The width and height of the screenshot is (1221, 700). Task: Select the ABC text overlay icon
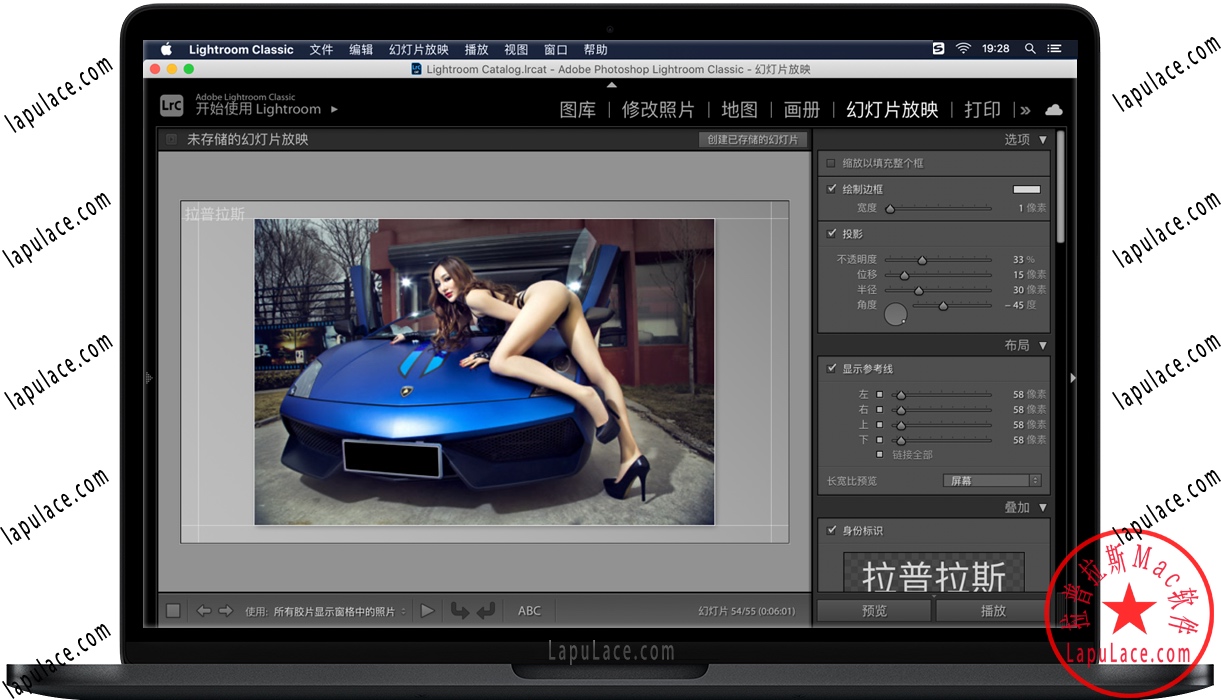[x=529, y=610]
